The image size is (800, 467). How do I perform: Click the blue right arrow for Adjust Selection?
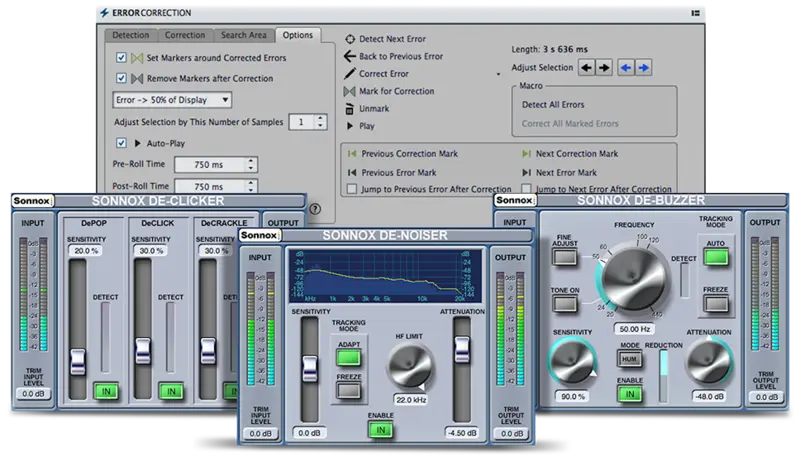pyautogui.click(x=643, y=68)
